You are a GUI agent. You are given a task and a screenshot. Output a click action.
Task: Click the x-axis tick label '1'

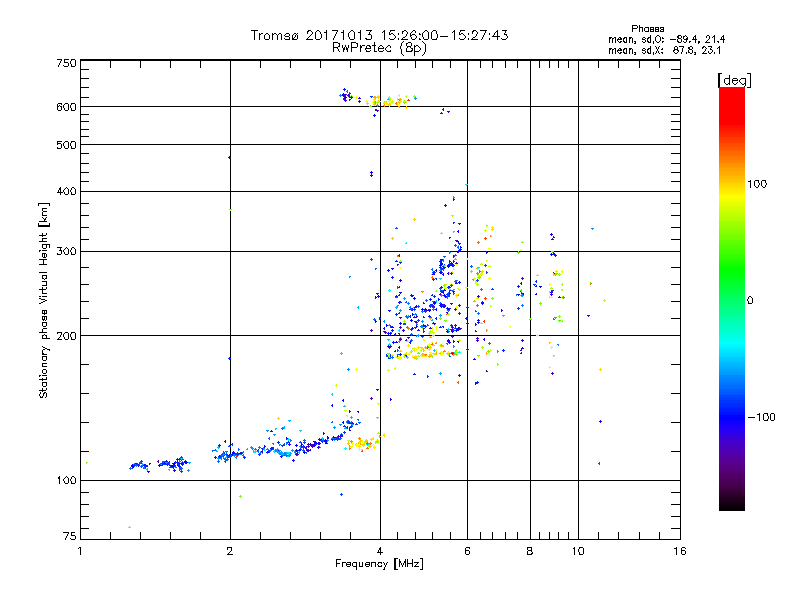[80, 551]
